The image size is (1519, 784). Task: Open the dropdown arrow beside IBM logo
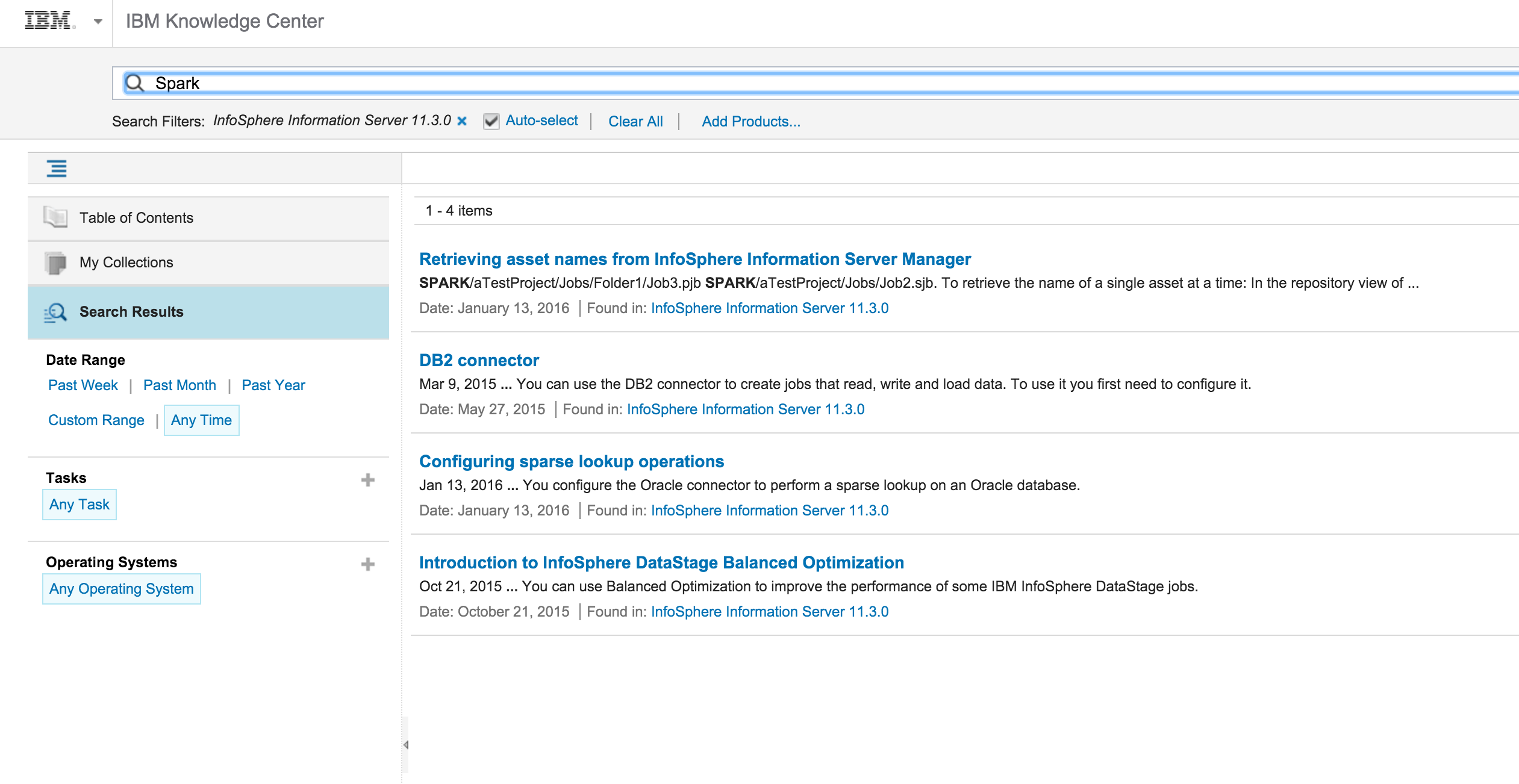98,22
